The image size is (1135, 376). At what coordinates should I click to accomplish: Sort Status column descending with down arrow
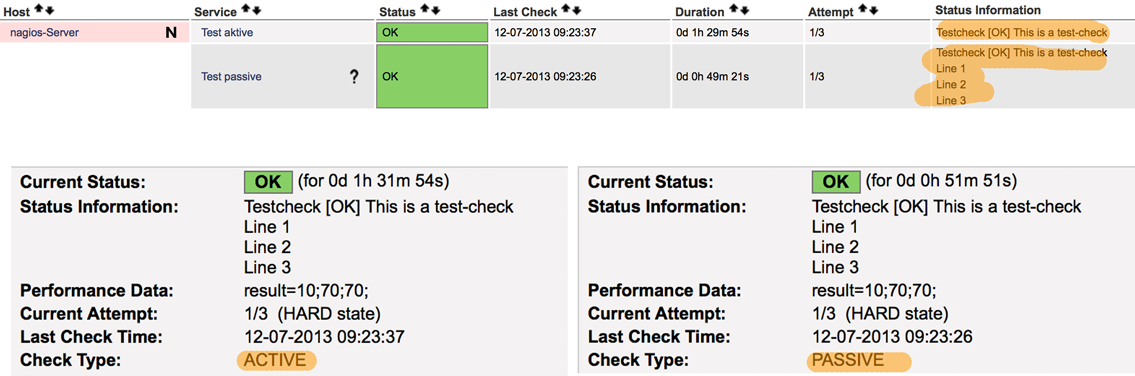435,11
